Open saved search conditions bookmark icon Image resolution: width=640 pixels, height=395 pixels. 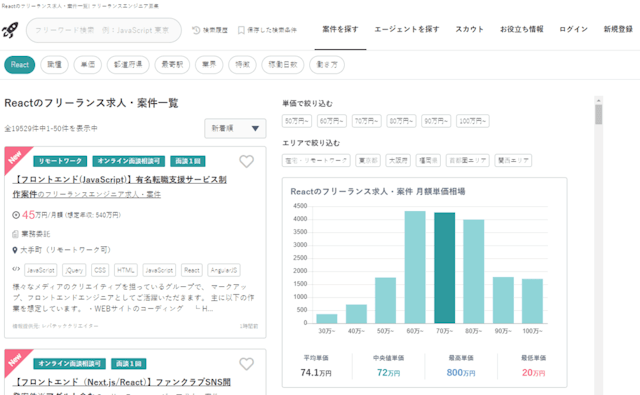(x=241, y=30)
